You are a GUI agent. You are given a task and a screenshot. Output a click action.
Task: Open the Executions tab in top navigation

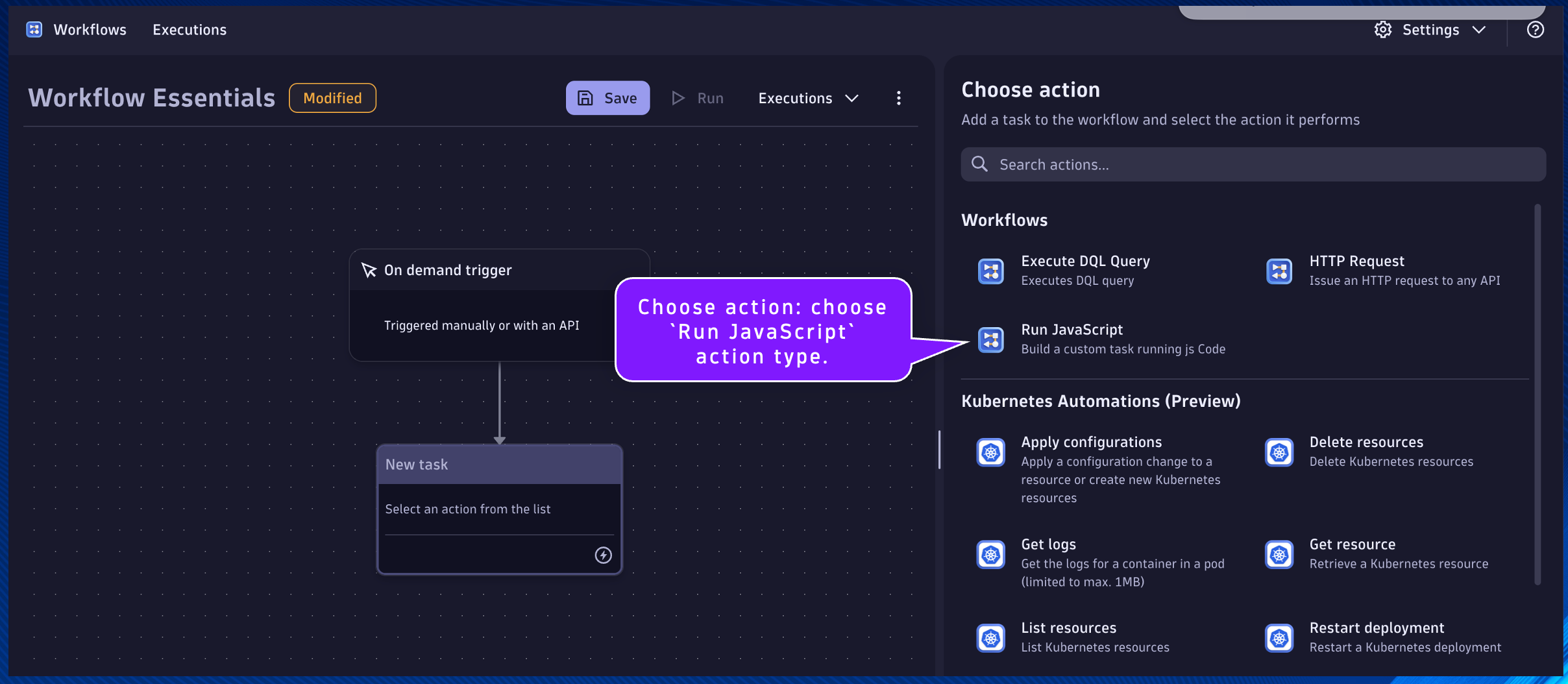190,29
